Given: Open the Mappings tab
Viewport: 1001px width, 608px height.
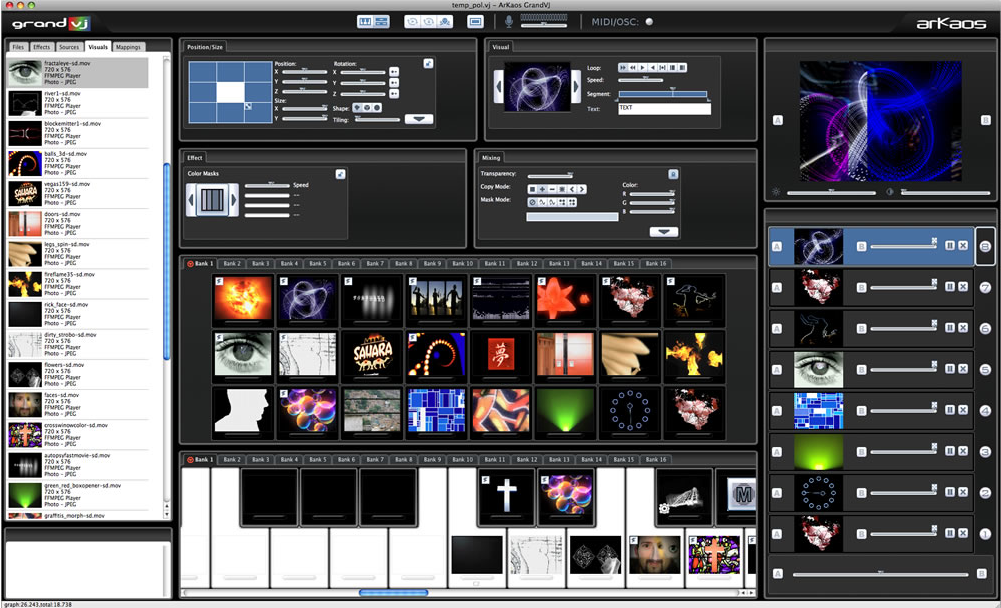Looking at the screenshot, I should [x=128, y=47].
